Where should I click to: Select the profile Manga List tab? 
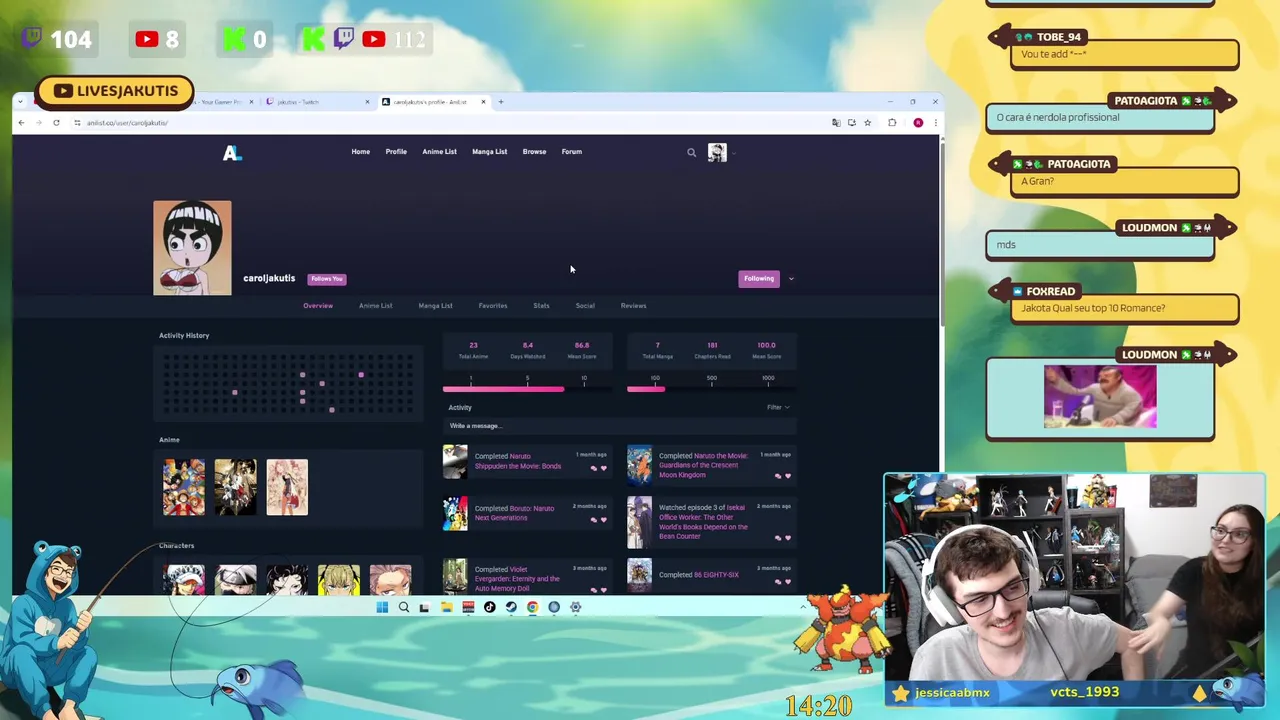point(435,306)
